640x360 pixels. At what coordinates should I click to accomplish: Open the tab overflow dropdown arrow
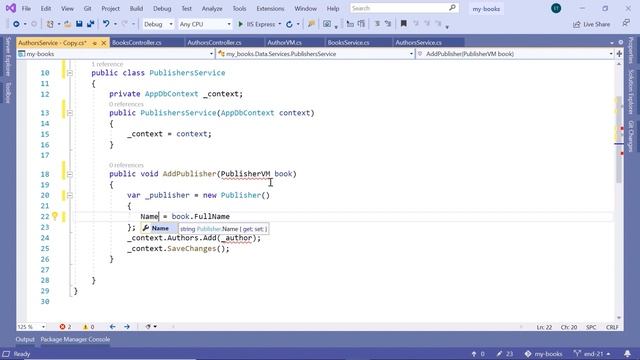pyautogui.click(x=611, y=43)
